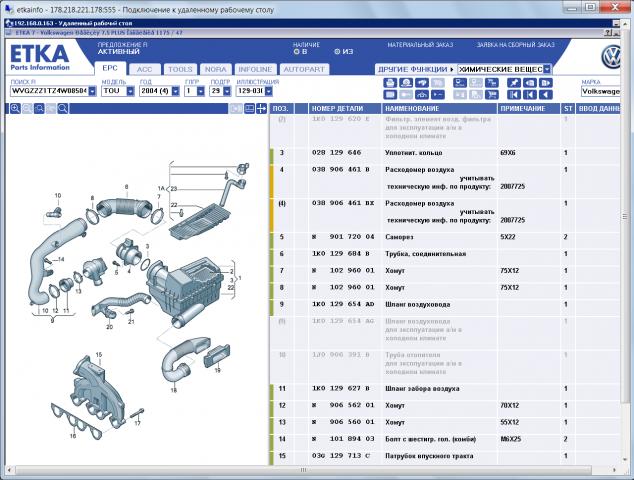Viewport: 634px width, 480px height.
Task: Click the catalog page-back icon beside pushpin
Action: pyautogui.click(x=530, y=83)
